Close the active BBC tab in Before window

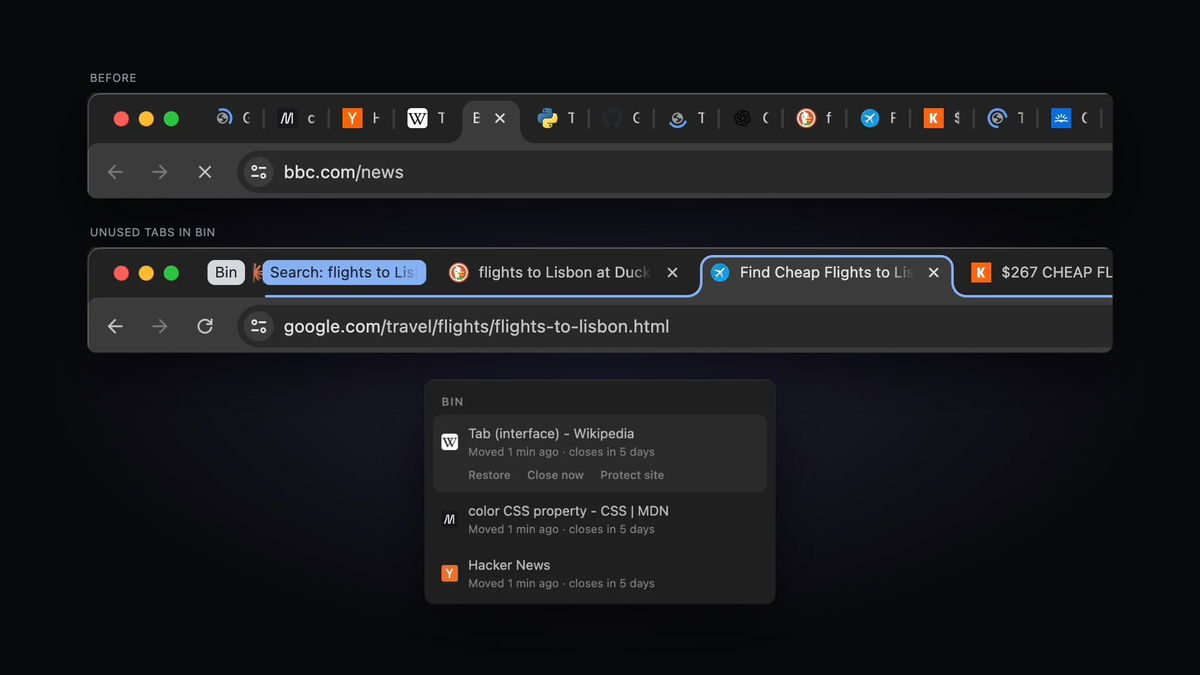500,118
